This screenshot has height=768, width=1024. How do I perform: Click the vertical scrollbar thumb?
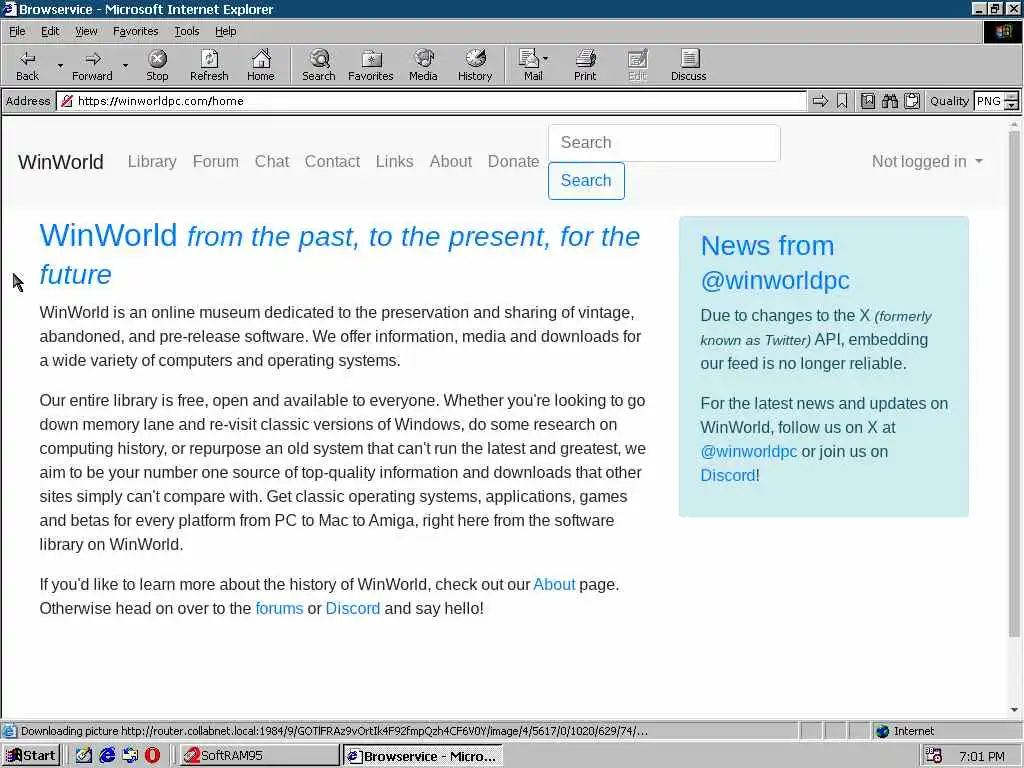[1014, 384]
